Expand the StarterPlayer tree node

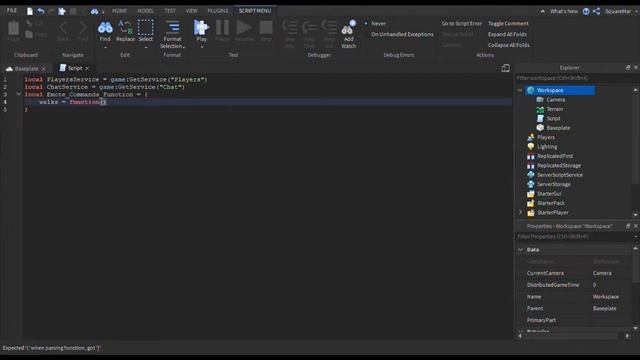(520, 212)
